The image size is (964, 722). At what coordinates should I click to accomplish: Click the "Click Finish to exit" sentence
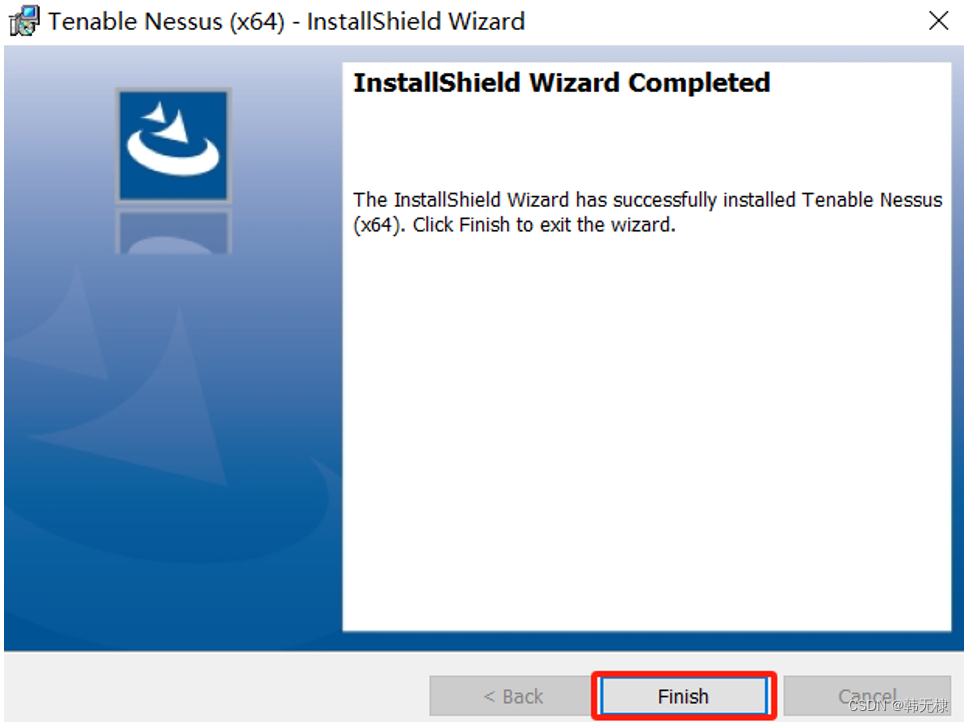pos(544,225)
